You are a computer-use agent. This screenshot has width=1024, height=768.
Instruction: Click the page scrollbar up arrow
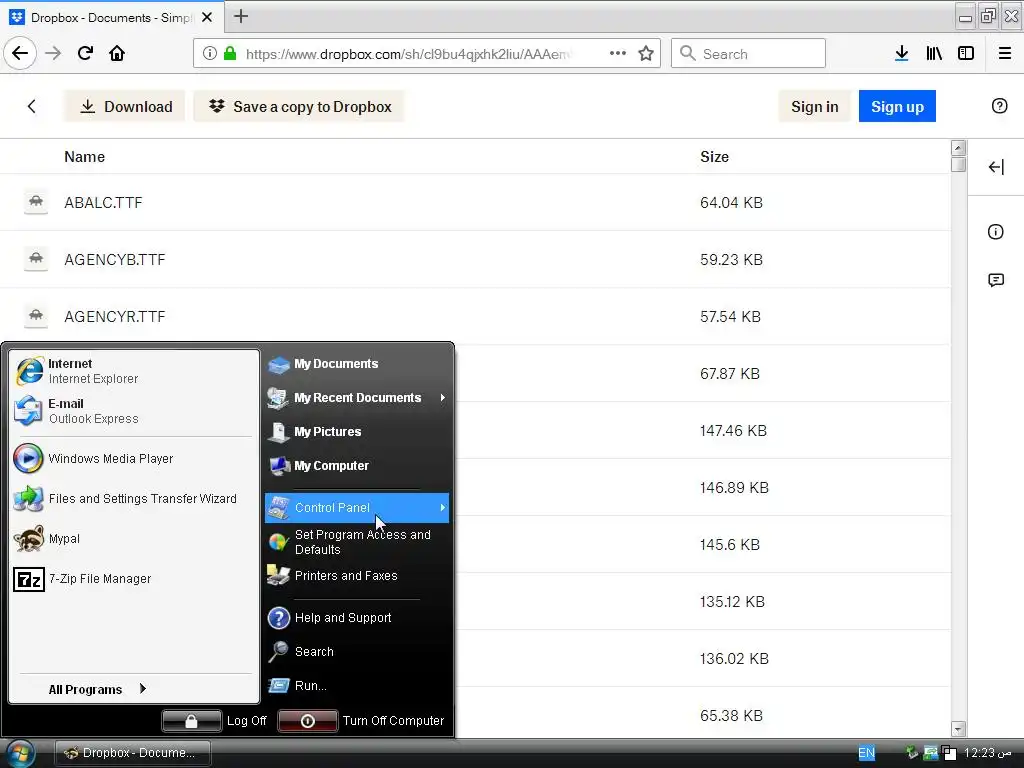point(958,148)
